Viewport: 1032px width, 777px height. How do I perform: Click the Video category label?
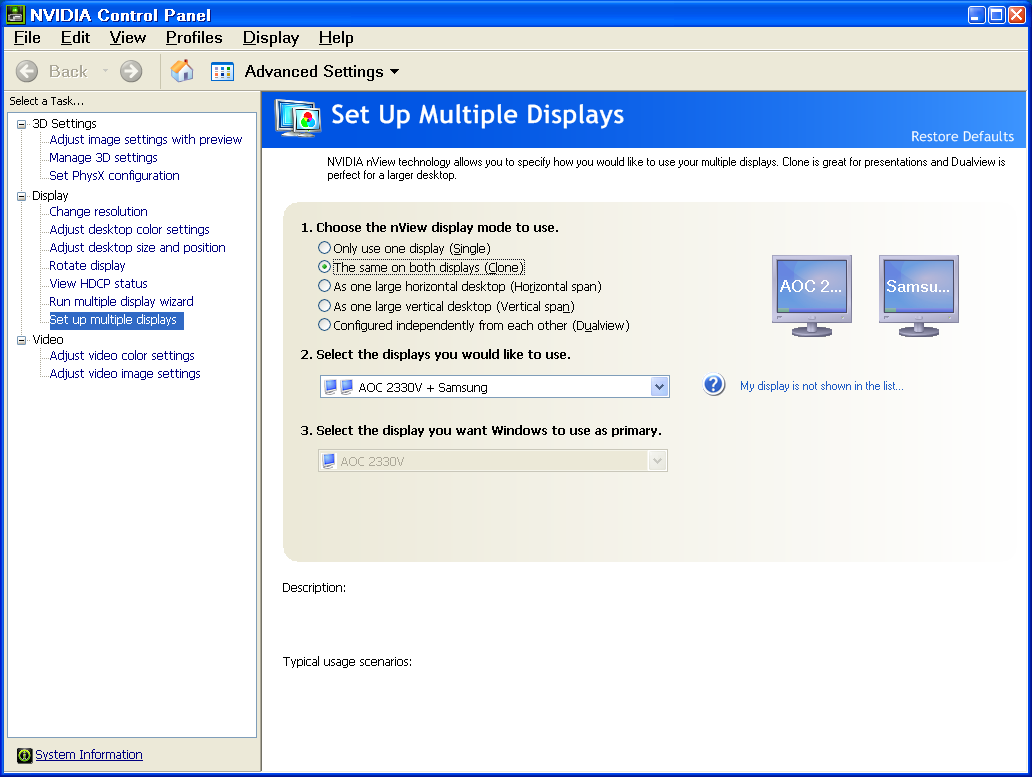coord(48,339)
